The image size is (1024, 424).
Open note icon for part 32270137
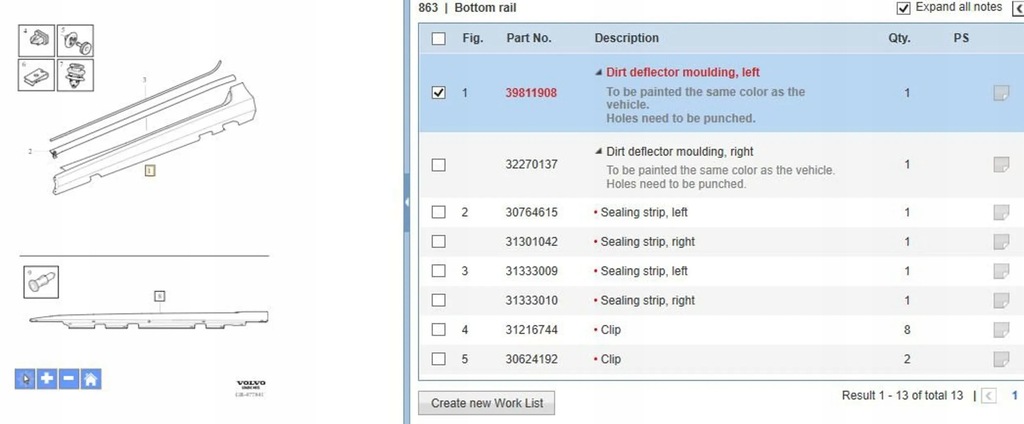1000,165
